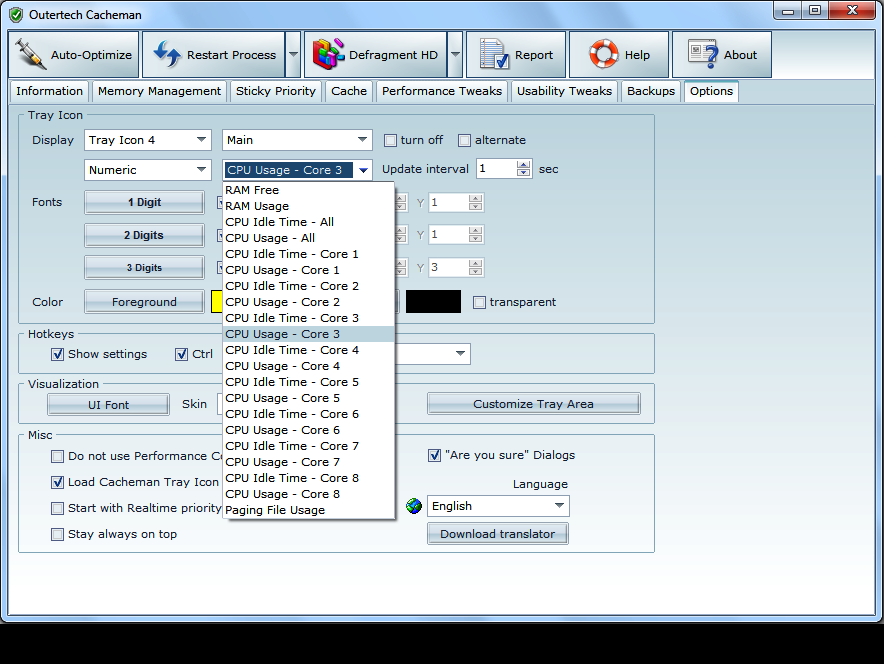Select RAM Free from the list
884x664 pixels.
pos(308,190)
